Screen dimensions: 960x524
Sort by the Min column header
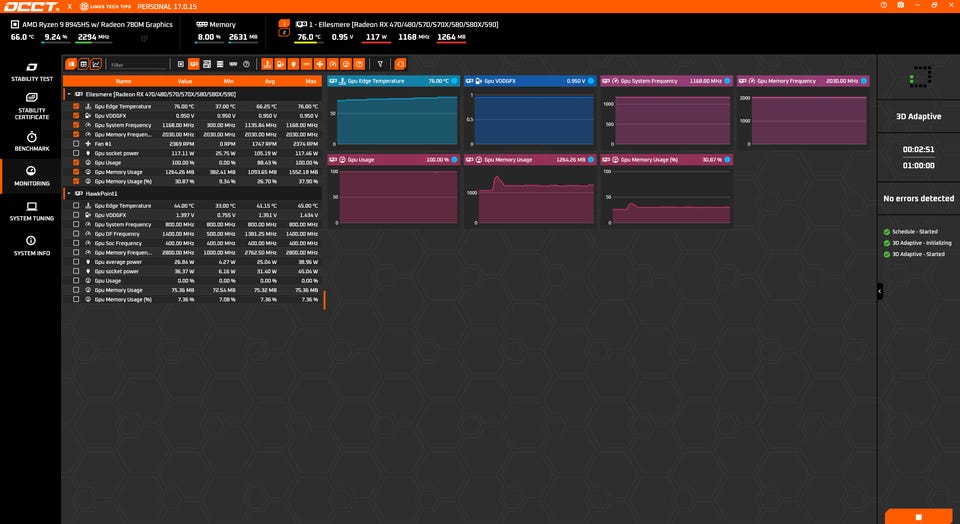pos(228,81)
